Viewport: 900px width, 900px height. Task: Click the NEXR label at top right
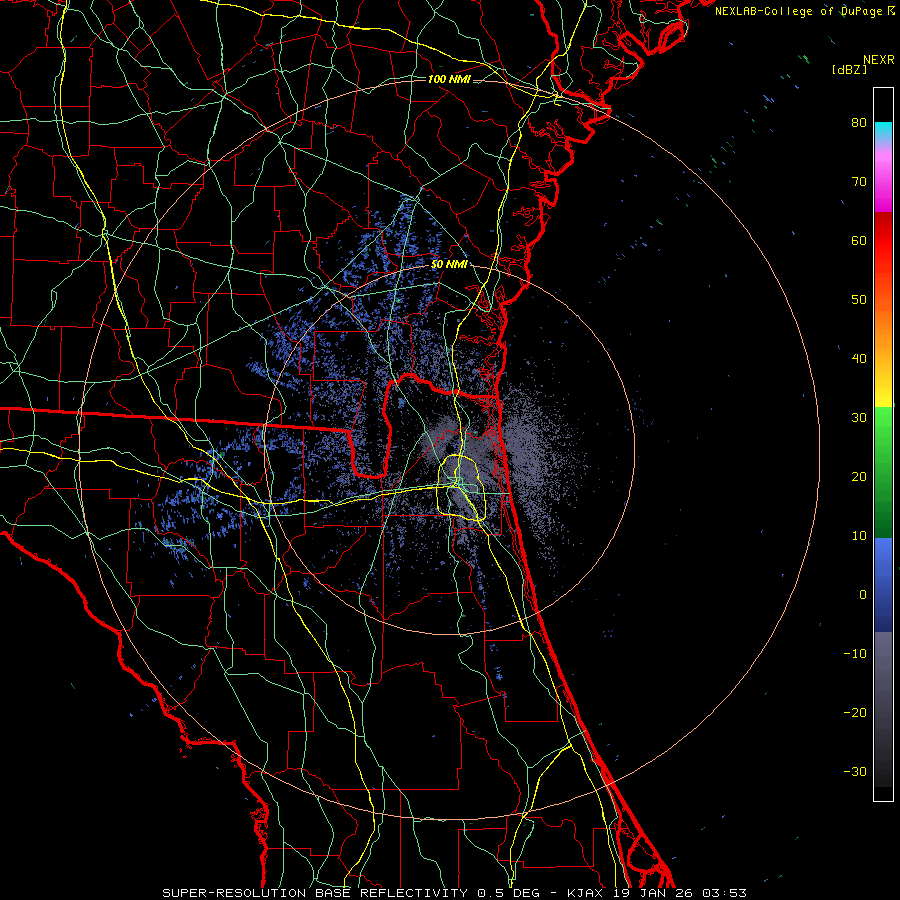[x=878, y=60]
